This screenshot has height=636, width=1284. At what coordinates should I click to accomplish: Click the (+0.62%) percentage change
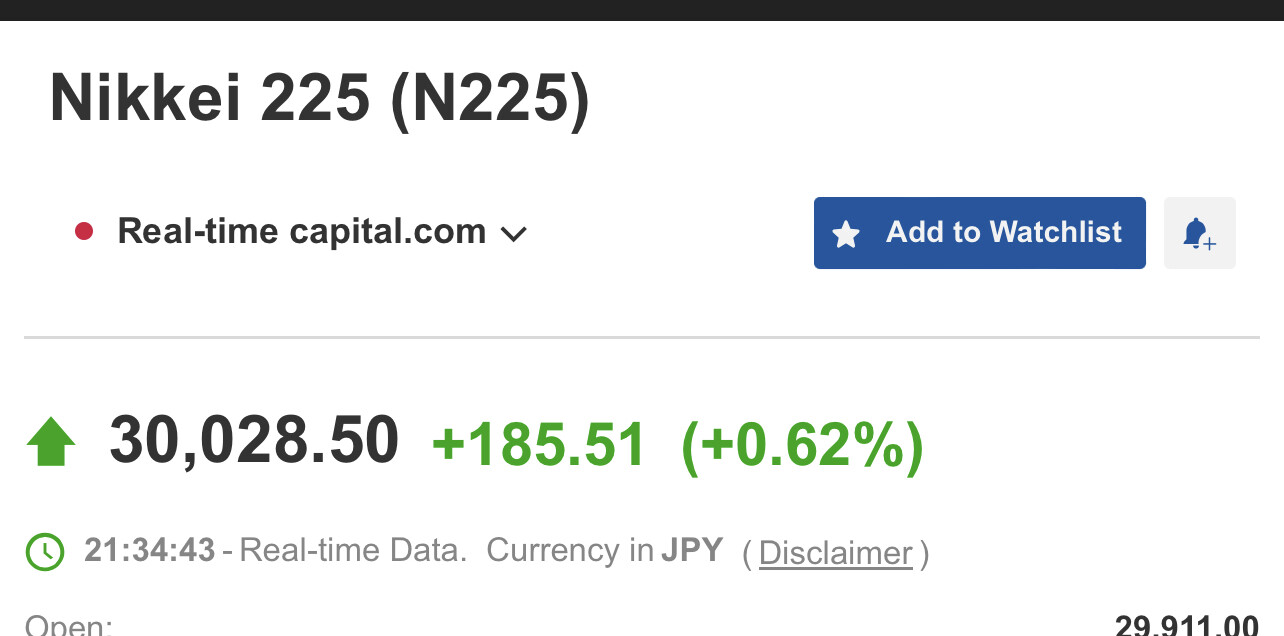802,445
